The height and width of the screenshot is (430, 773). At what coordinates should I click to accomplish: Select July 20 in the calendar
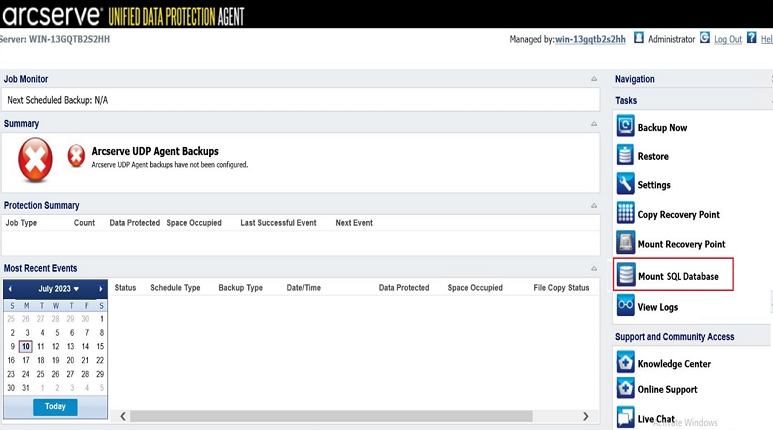(x=70, y=360)
